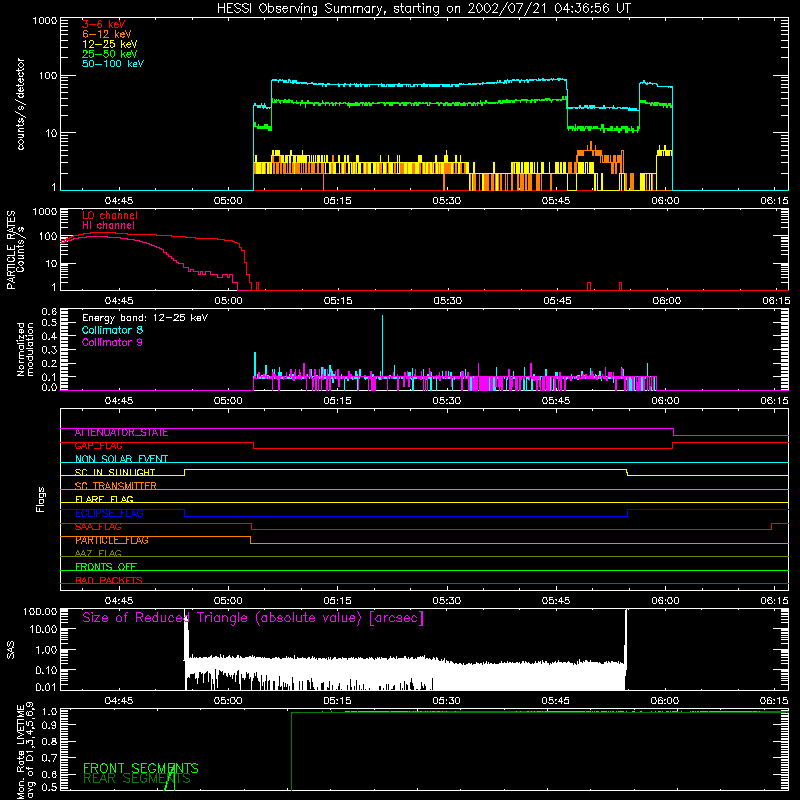Click the ATTENUATOR_STATE flag label
800x800 pixels.
pyautogui.click(x=121, y=433)
